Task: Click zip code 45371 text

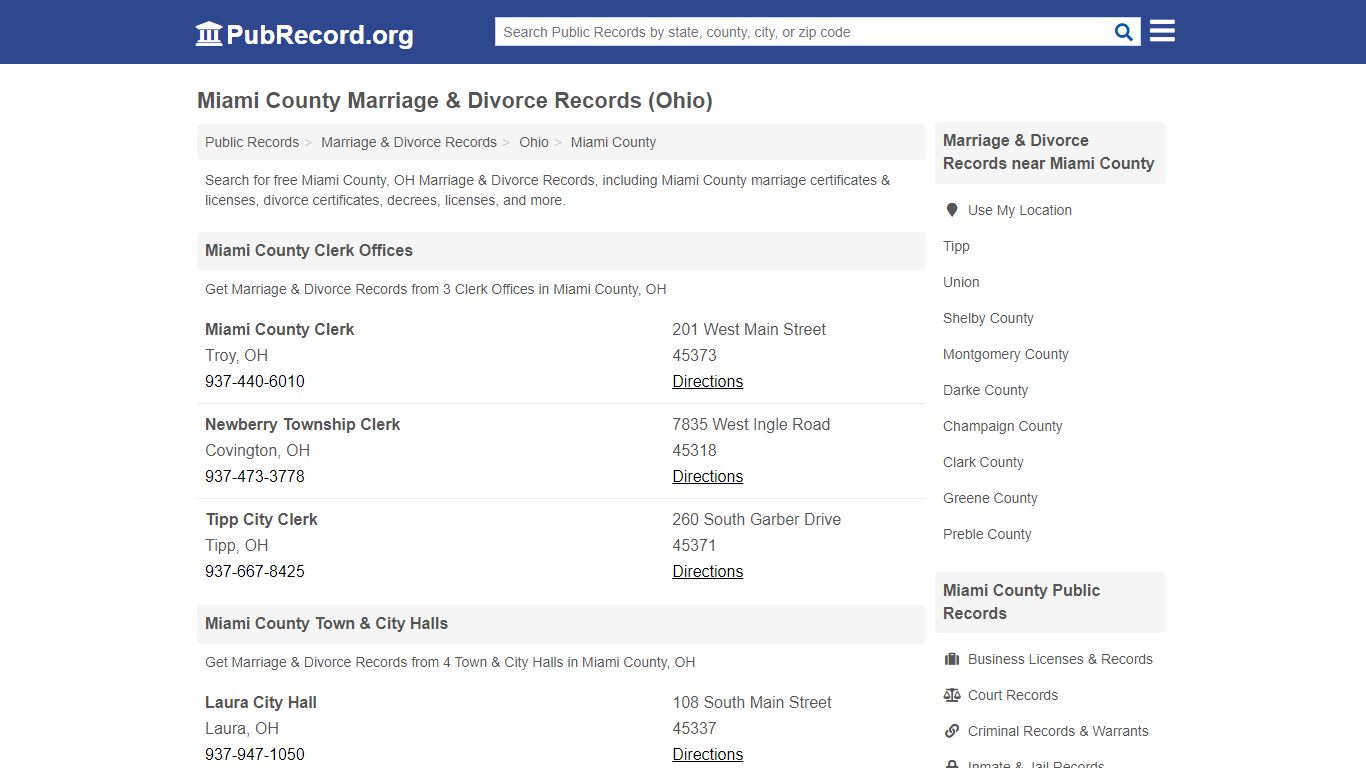Action: click(x=694, y=545)
